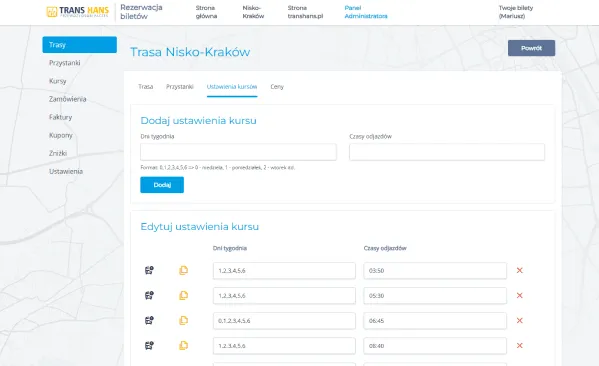Viewport: 599px width, 366px height.
Task: Click the 'Edytuj ustawienia kursu' heading
Action: [199, 227]
